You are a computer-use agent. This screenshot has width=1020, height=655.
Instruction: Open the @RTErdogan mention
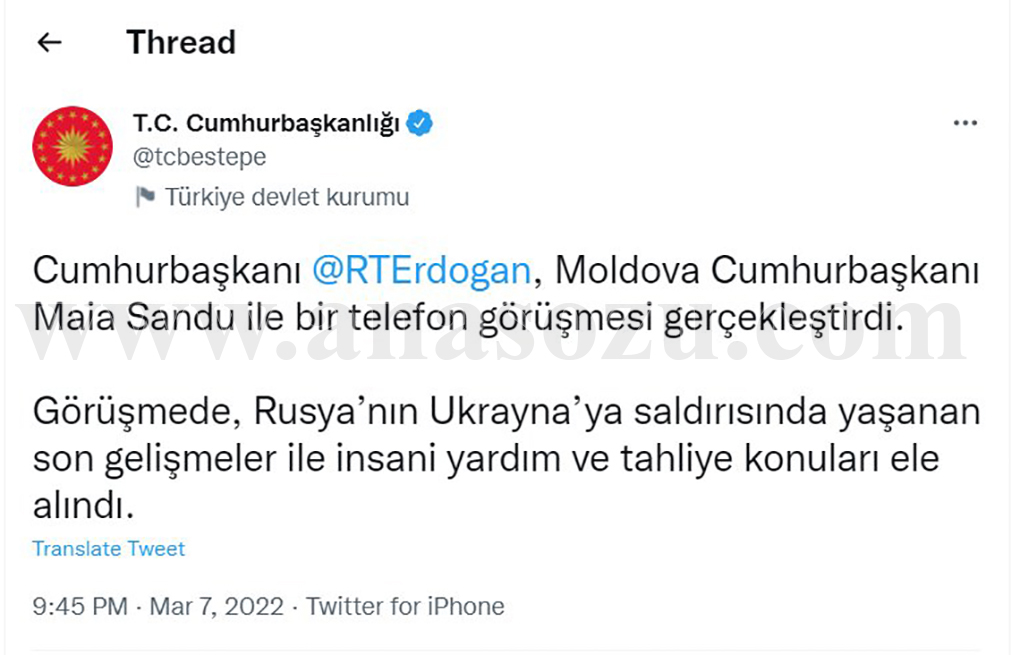pyautogui.click(x=421, y=270)
